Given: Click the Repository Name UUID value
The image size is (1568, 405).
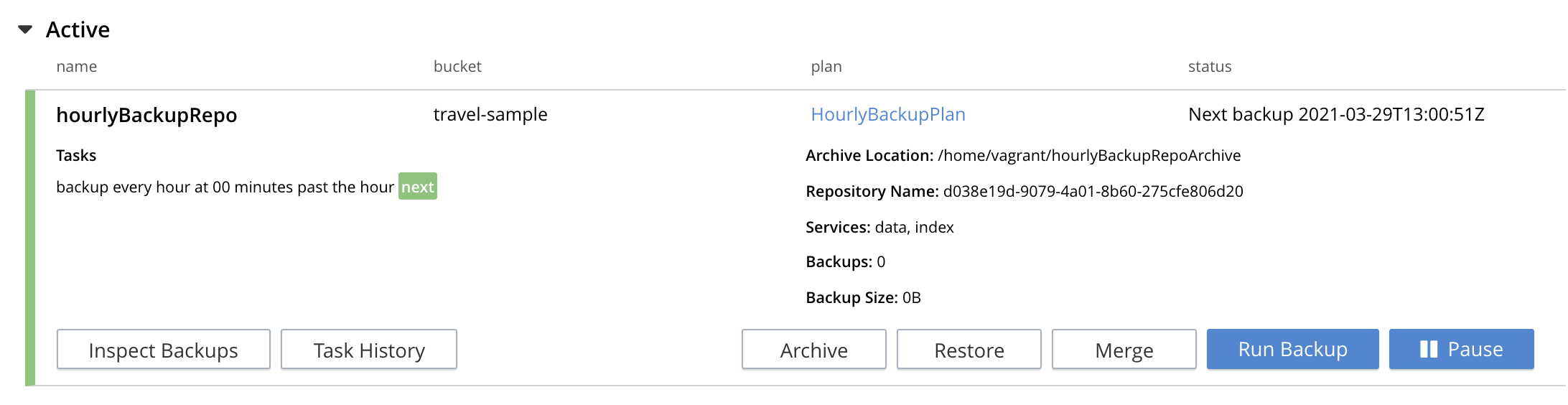Looking at the screenshot, I should (1093, 192).
